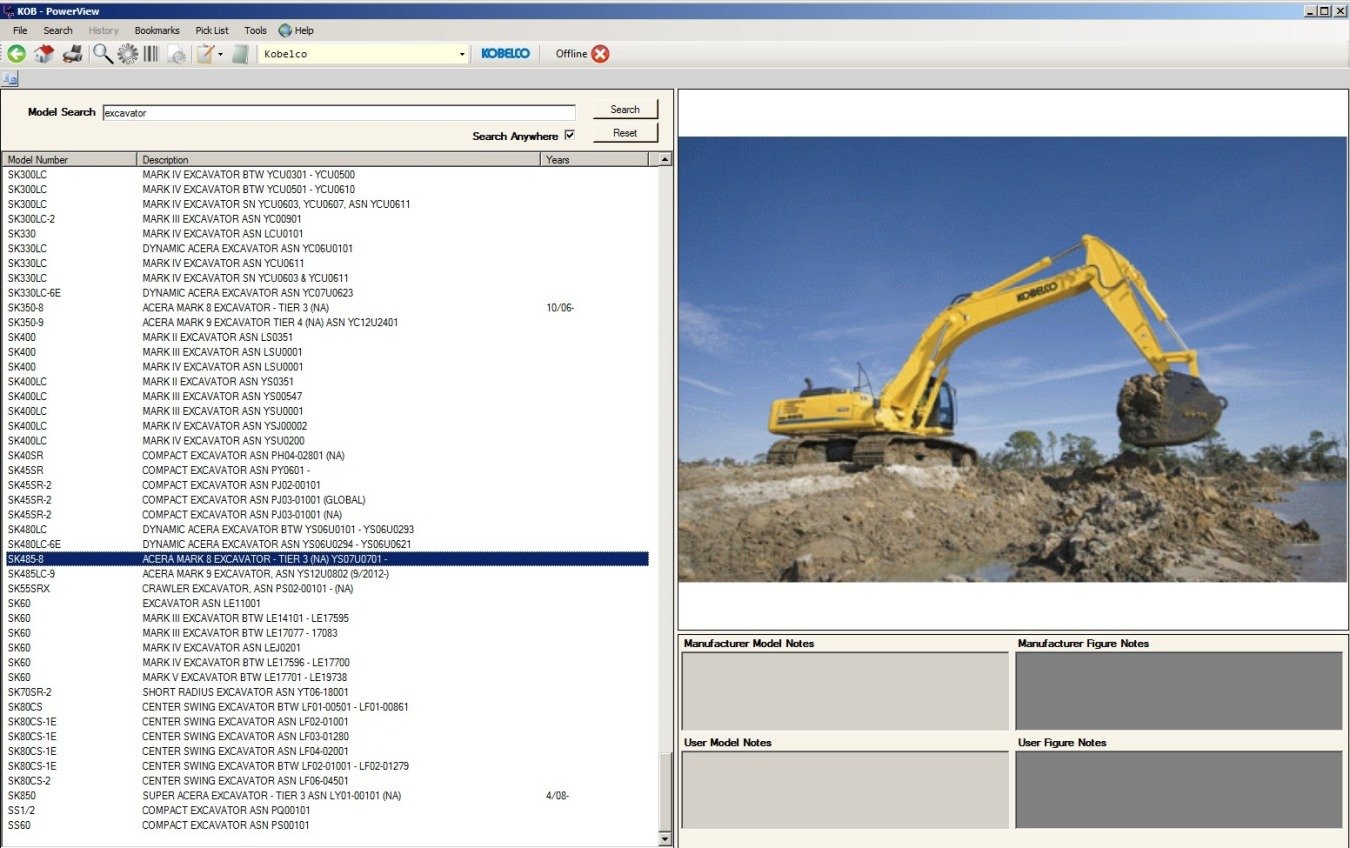Go to home via house icon
Image resolution: width=1350 pixels, height=848 pixels.
pos(44,54)
